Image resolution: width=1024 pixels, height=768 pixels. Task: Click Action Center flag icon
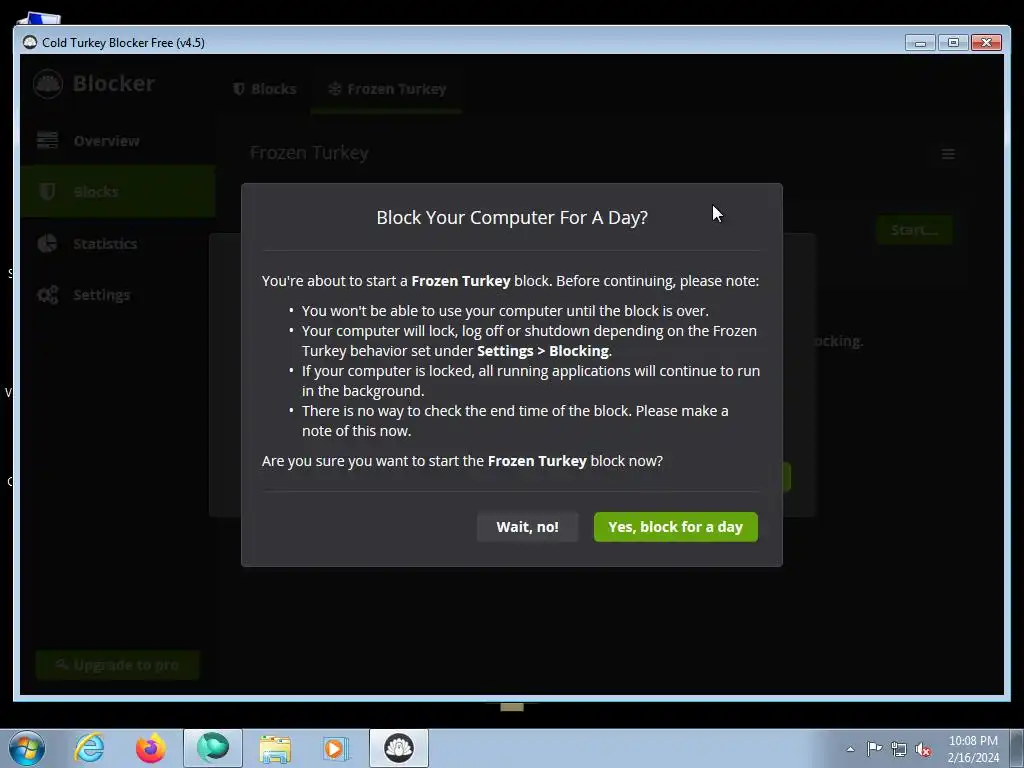(874, 749)
